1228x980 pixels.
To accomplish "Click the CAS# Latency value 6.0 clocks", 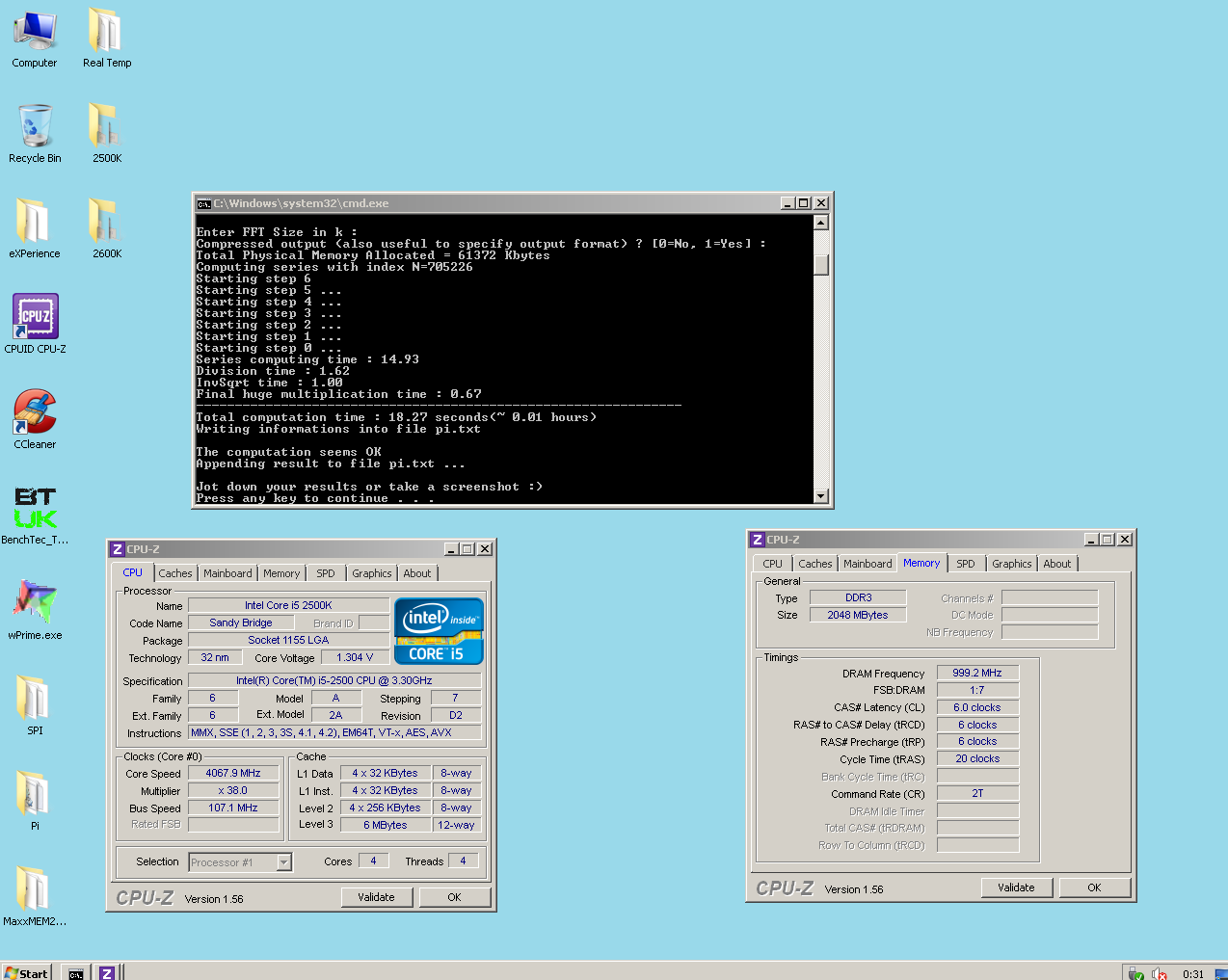I will pyautogui.click(x=977, y=707).
